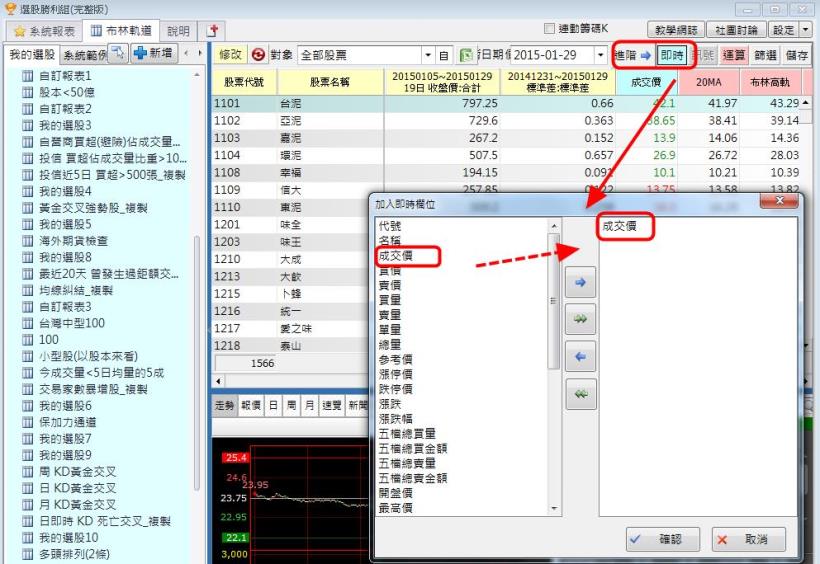
Task: Select 漲跌幅 in the field list
Action: [396, 419]
